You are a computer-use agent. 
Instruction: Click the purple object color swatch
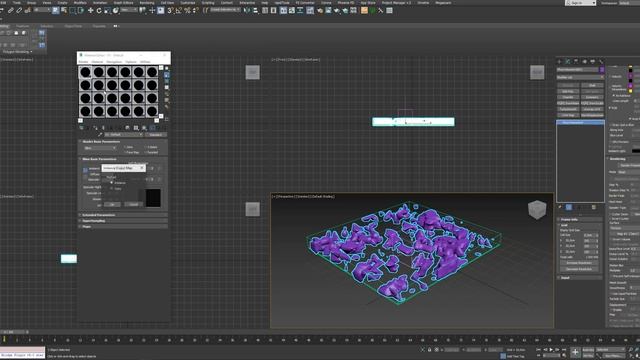click(602, 69)
